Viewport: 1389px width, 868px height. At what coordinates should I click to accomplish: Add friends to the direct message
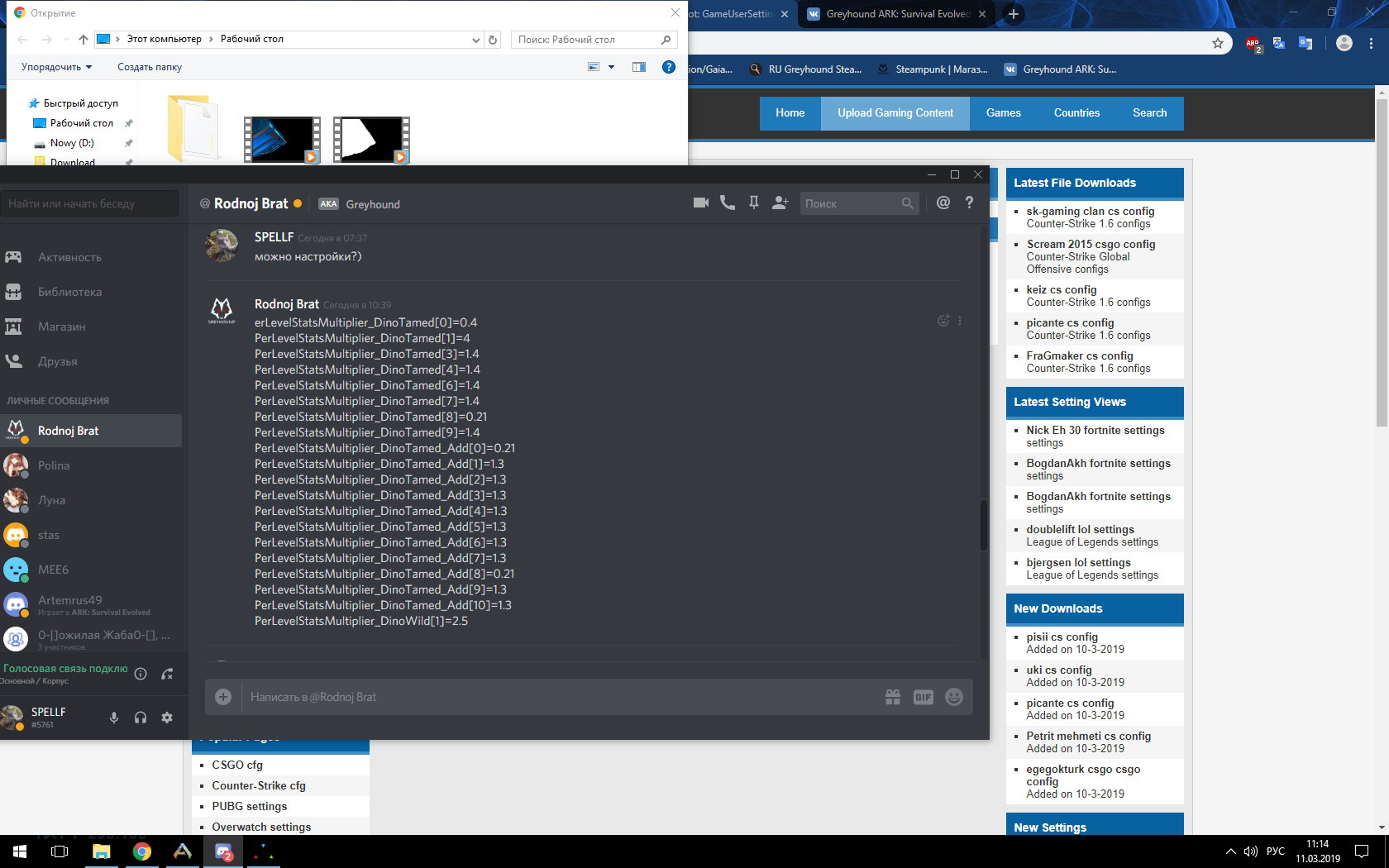click(780, 203)
